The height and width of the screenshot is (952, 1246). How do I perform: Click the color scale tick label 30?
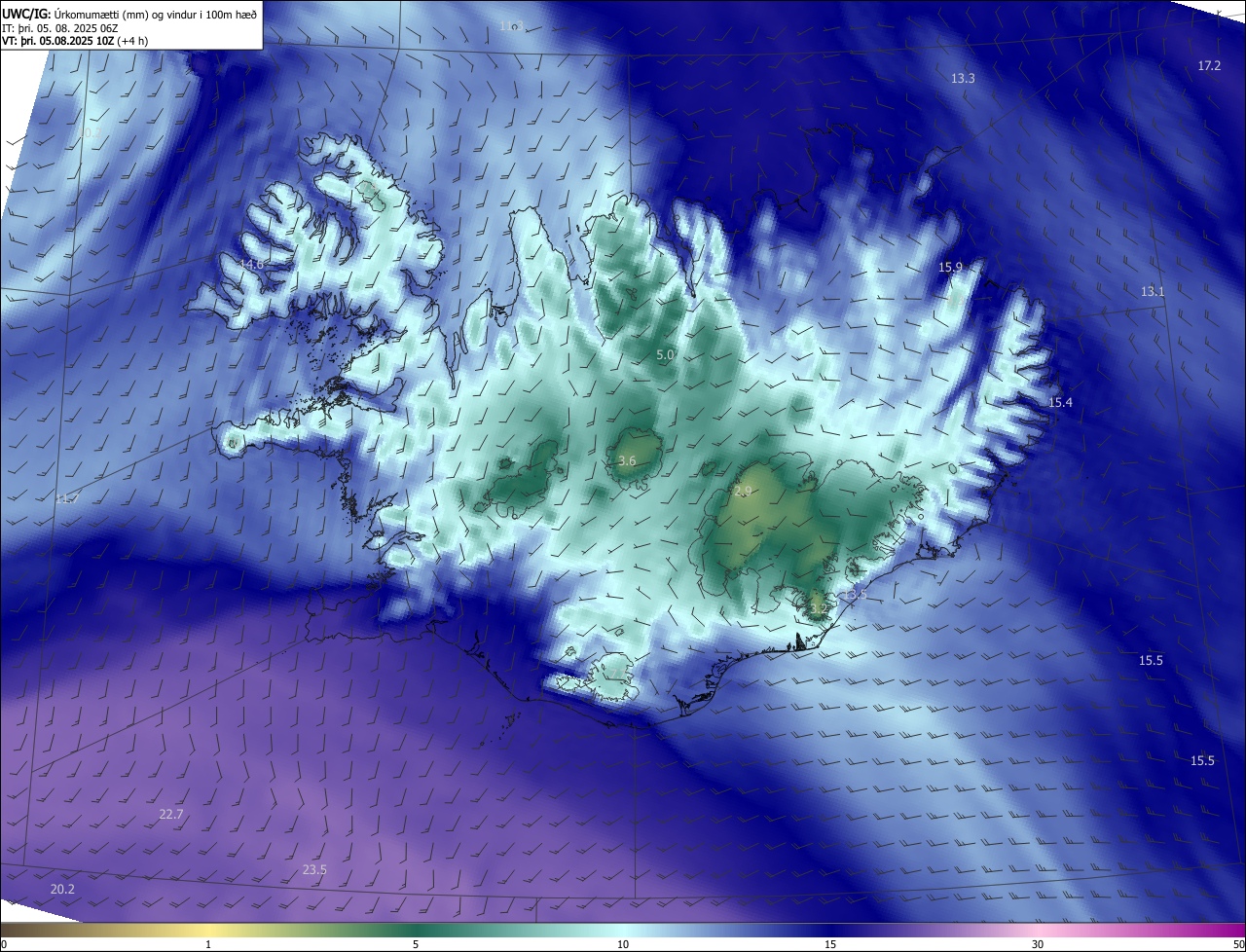1038,944
